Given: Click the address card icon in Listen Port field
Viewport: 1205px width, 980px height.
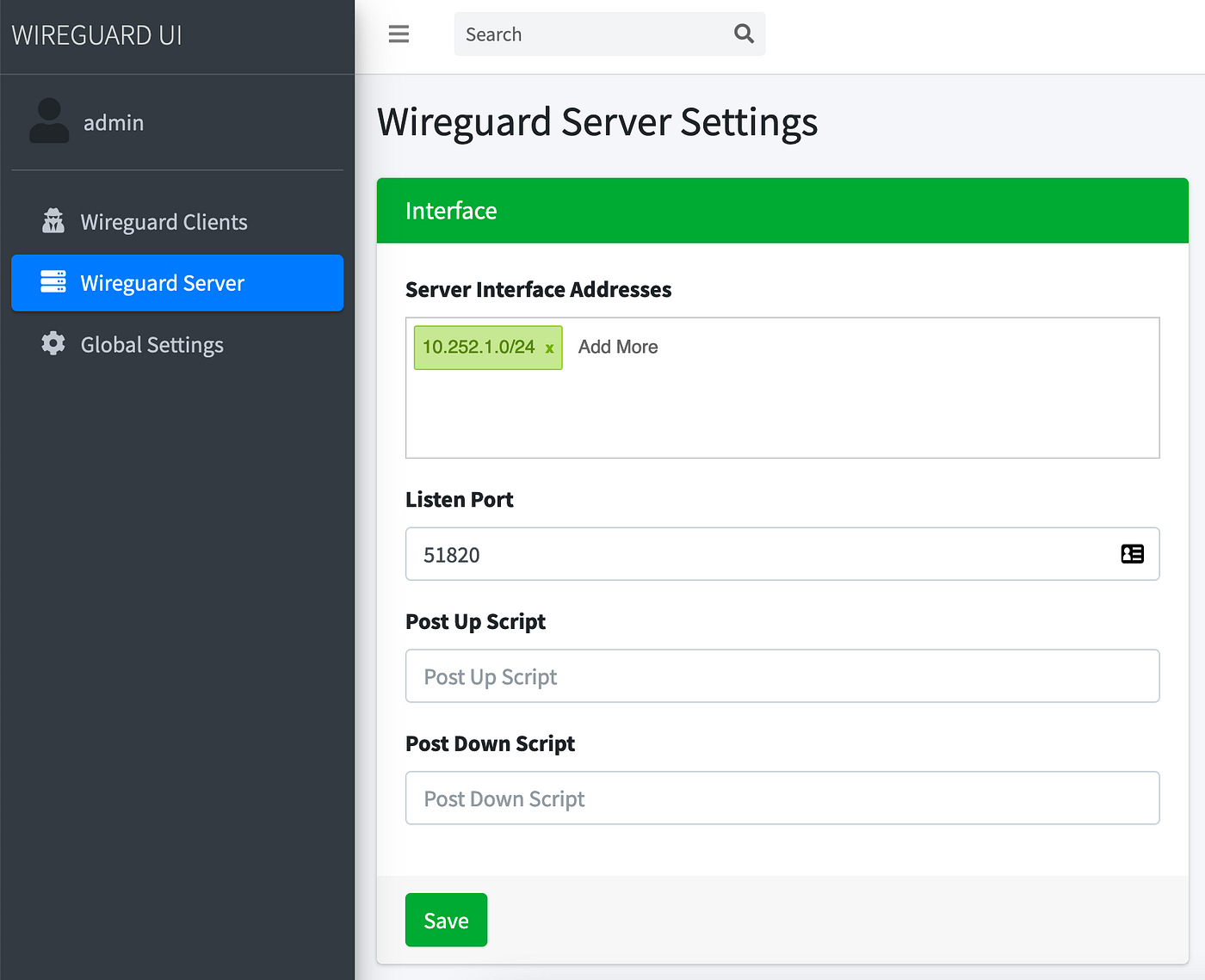Looking at the screenshot, I should tap(1132, 553).
